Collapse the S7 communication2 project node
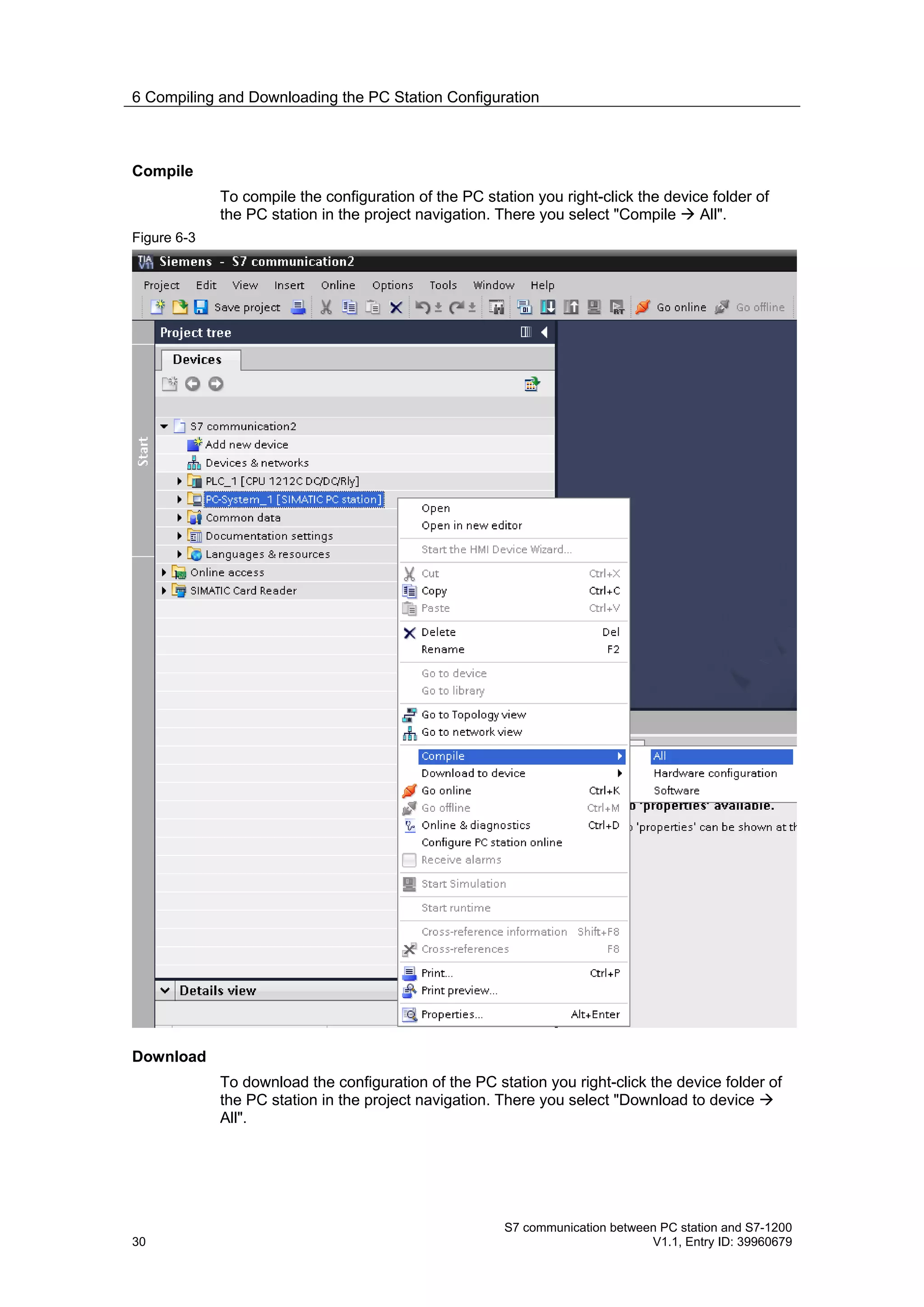The width and height of the screenshot is (924, 1307). (x=164, y=426)
